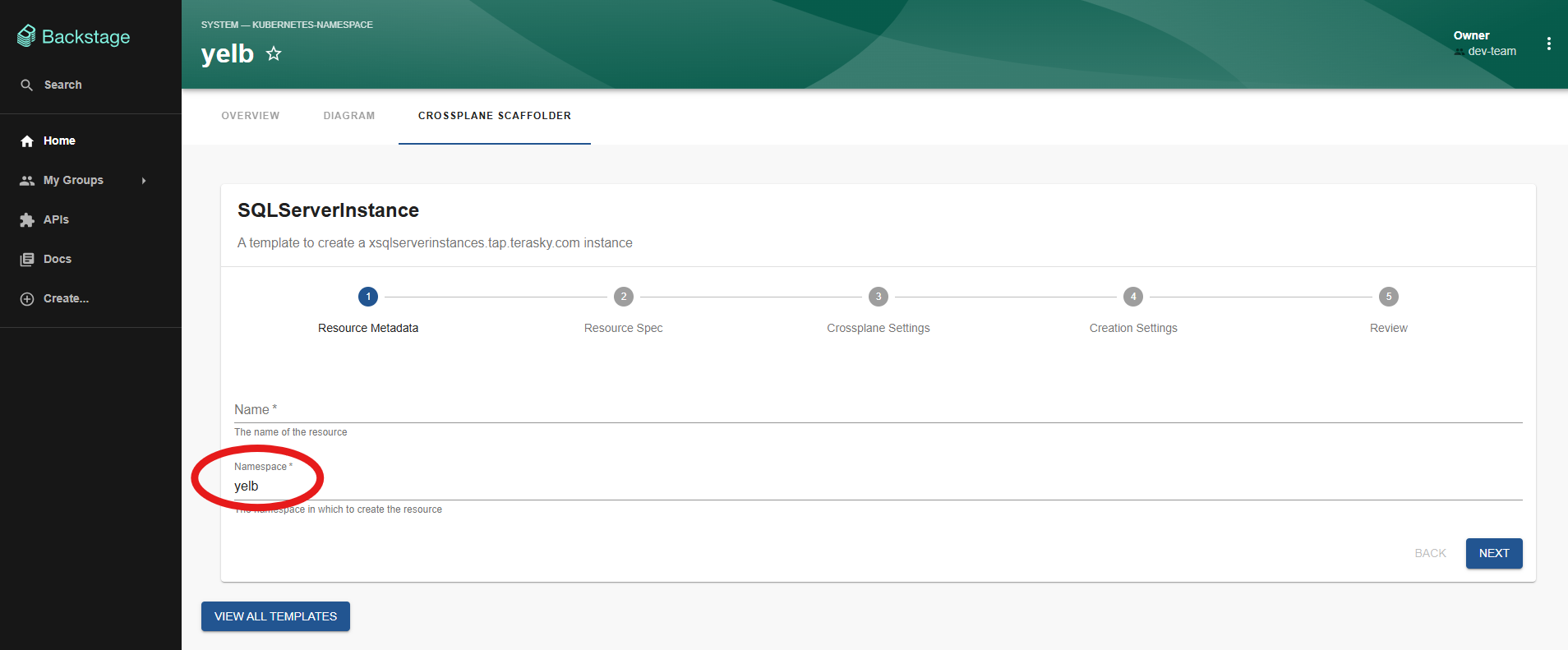This screenshot has width=1568, height=650.
Task: Click the template description mentioning xsqlserverinstances.tap.terasky.com
Action: pos(435,243)
